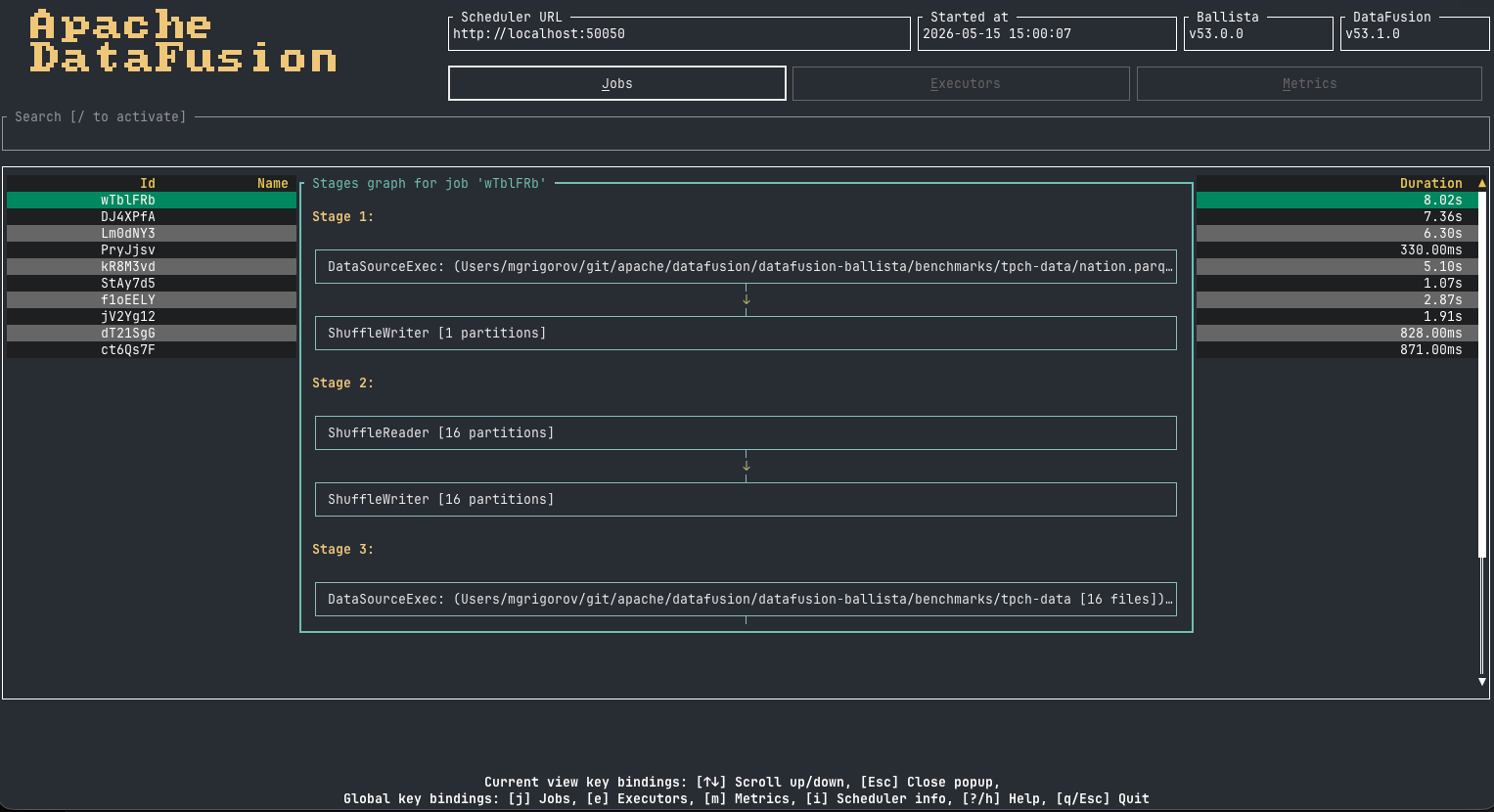The height and width of the screenshot is (812, 1494).
Task: Click the Apache DataFusion logo
Action: (x=183, y=41)
